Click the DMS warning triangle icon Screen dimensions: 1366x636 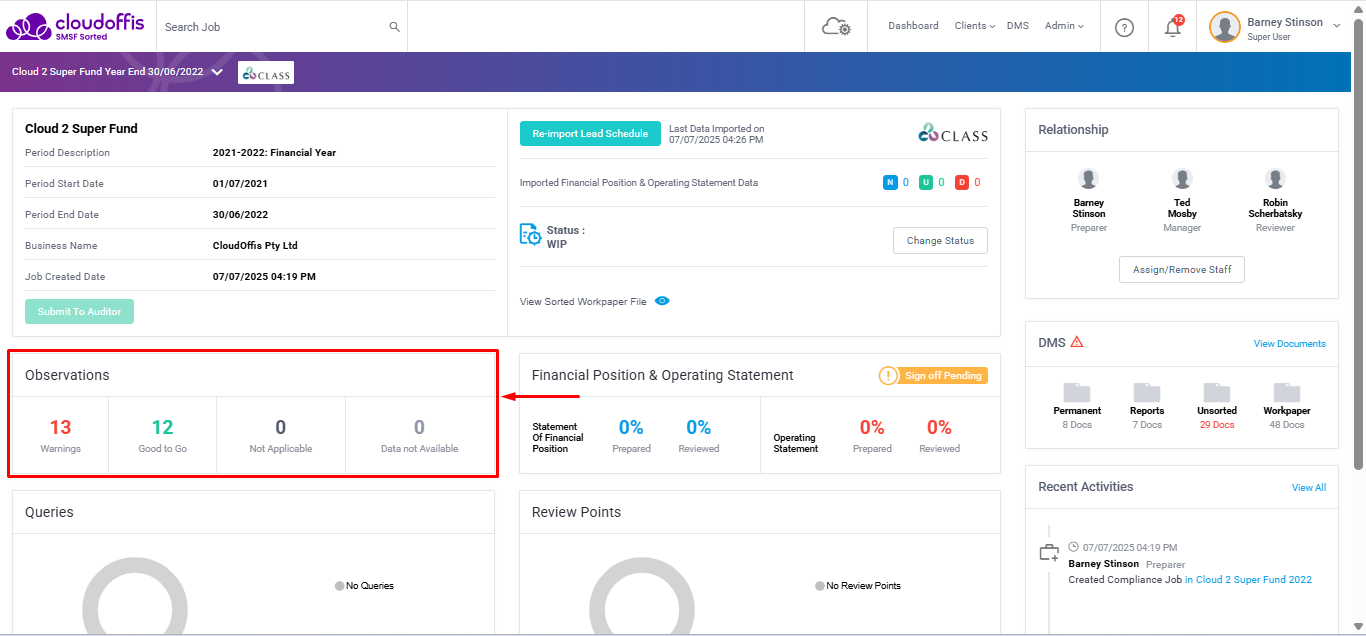pyautogui.click(x=1077, y=342)
